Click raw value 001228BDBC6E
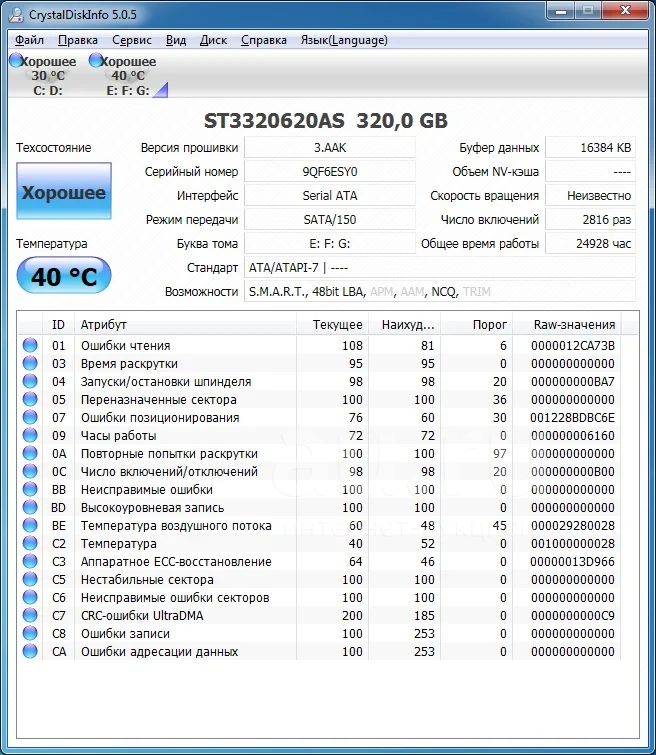 572,417
